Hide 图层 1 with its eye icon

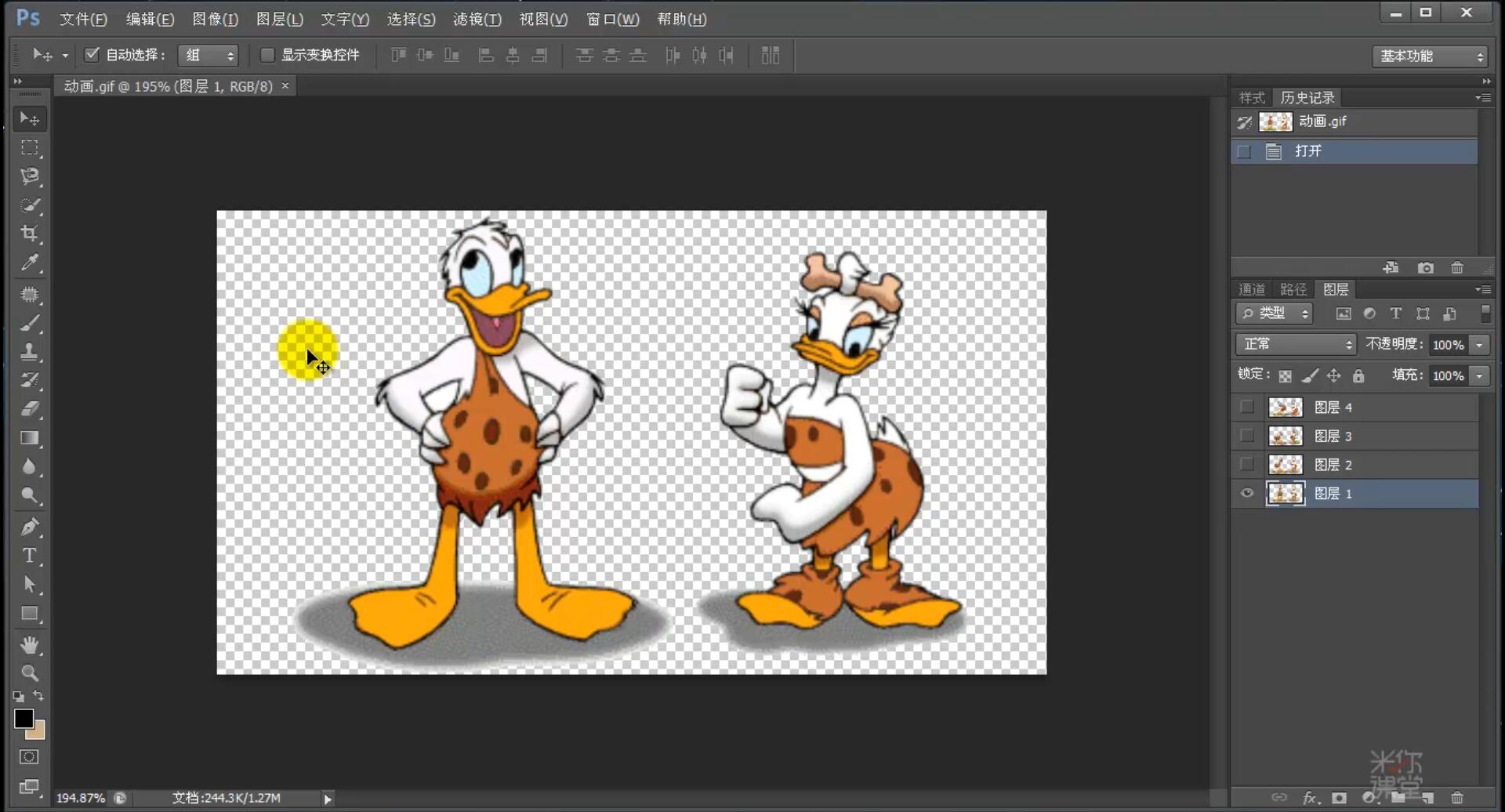click(1247, 493)
